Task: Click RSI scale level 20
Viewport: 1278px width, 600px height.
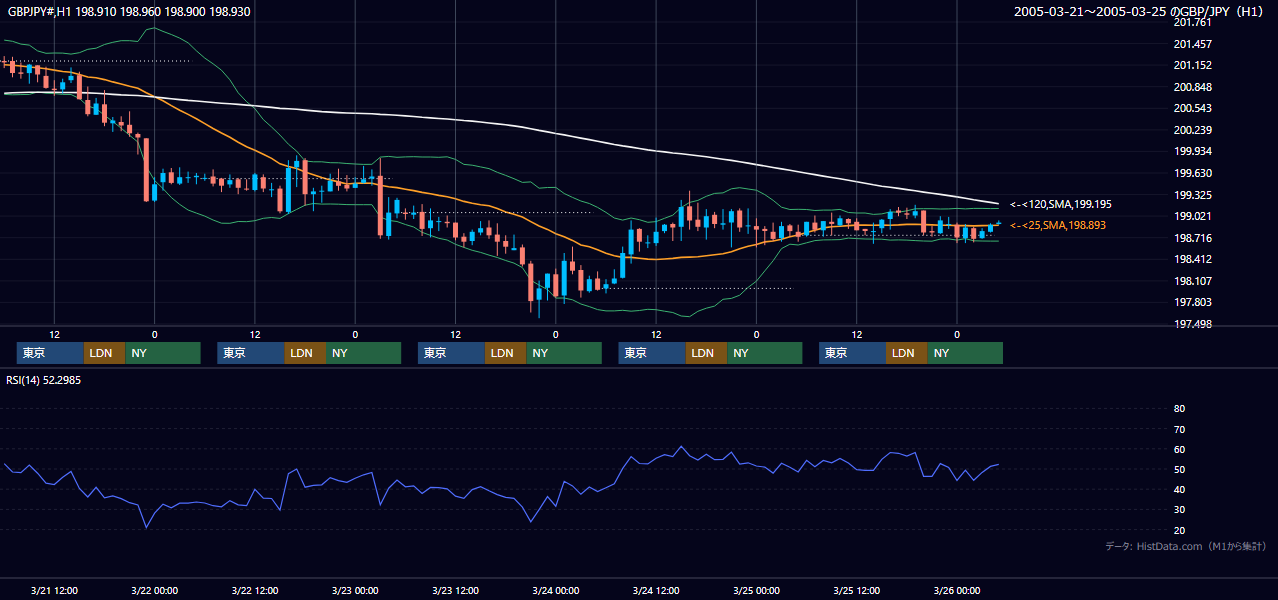Action: point(1179,530)
